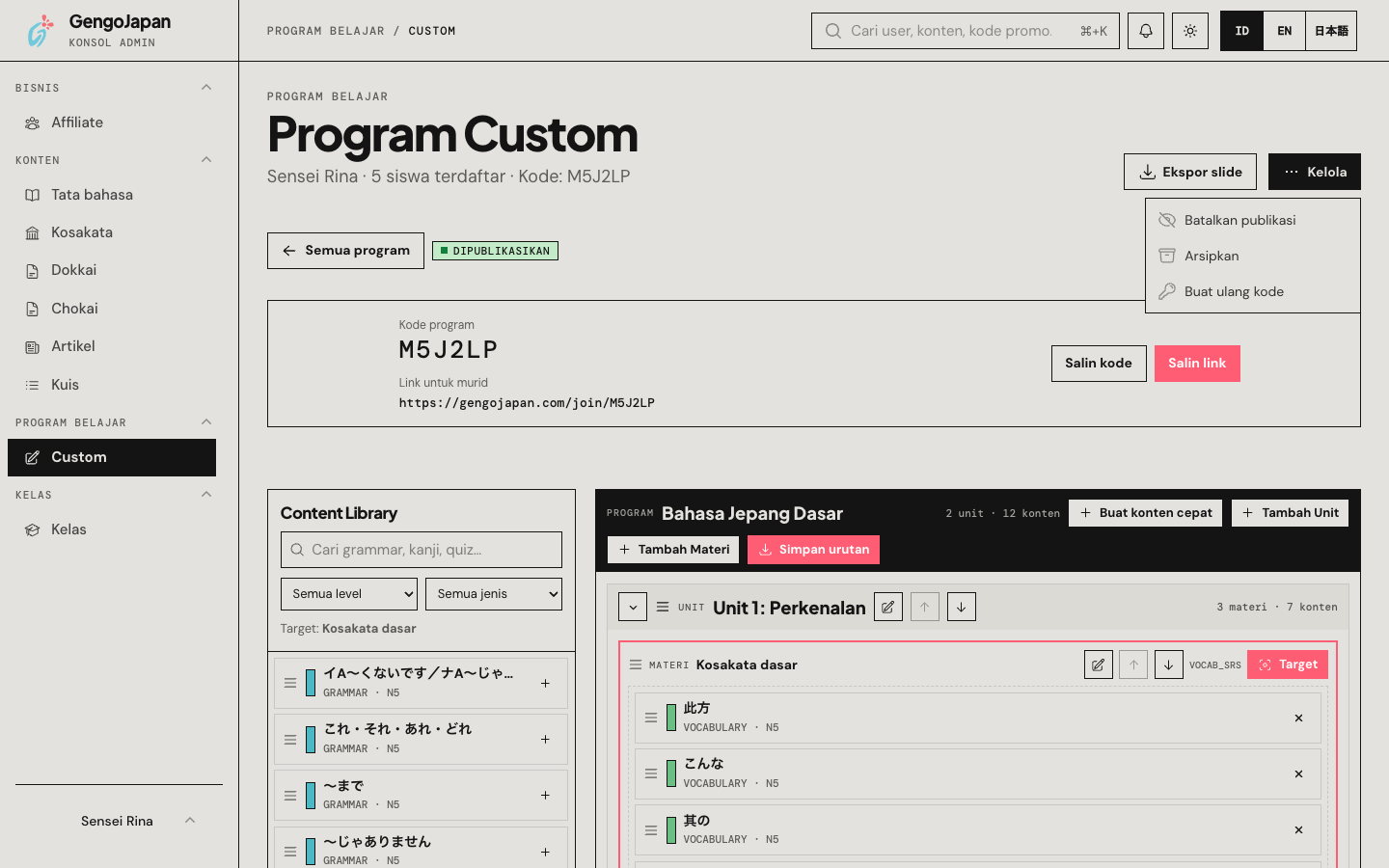The width and height of the screenshot is (1389, 868).
Task: Add 〜じゃありません grammar with plus icon
Action: pyautogui.click(x=545, y=852)
